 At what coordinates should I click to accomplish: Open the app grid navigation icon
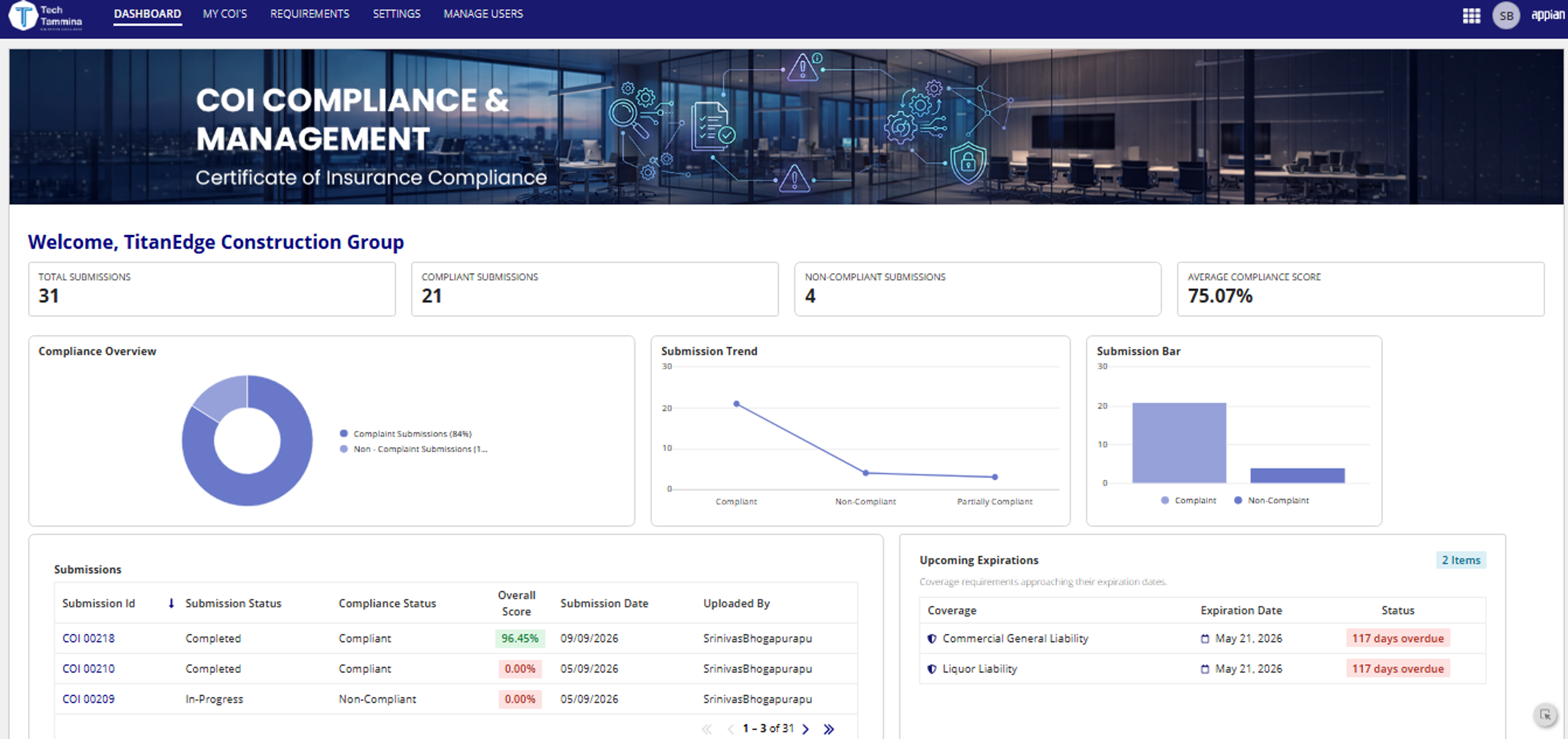pyautogui.click(x=1470, y=15)
